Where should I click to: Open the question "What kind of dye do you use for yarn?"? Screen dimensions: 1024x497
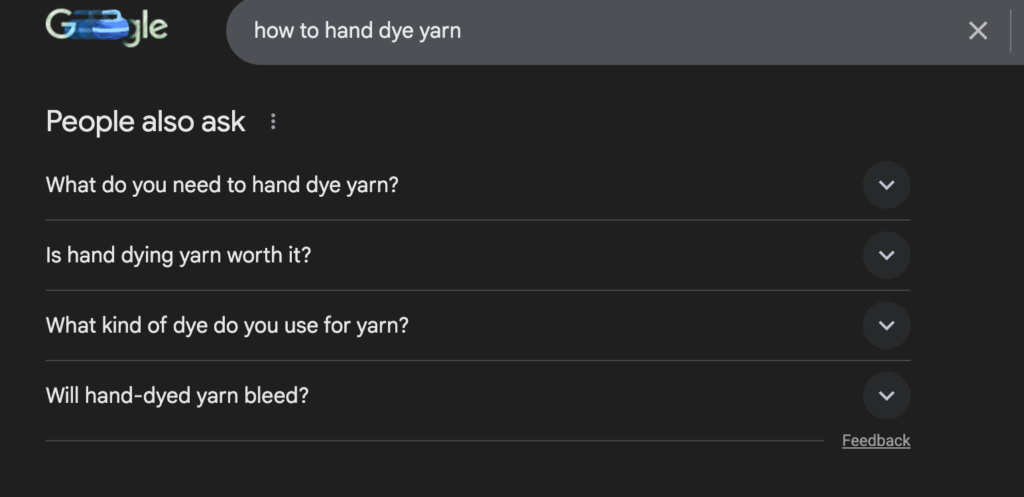tap(227, 325)
